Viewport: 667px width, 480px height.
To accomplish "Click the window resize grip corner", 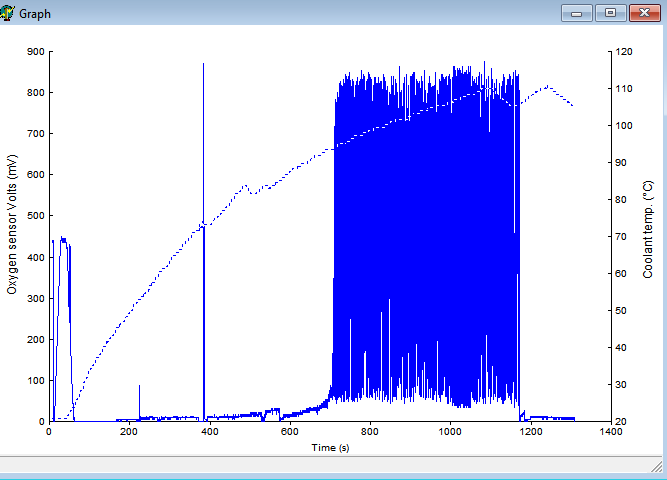I will tap(656, 466).
